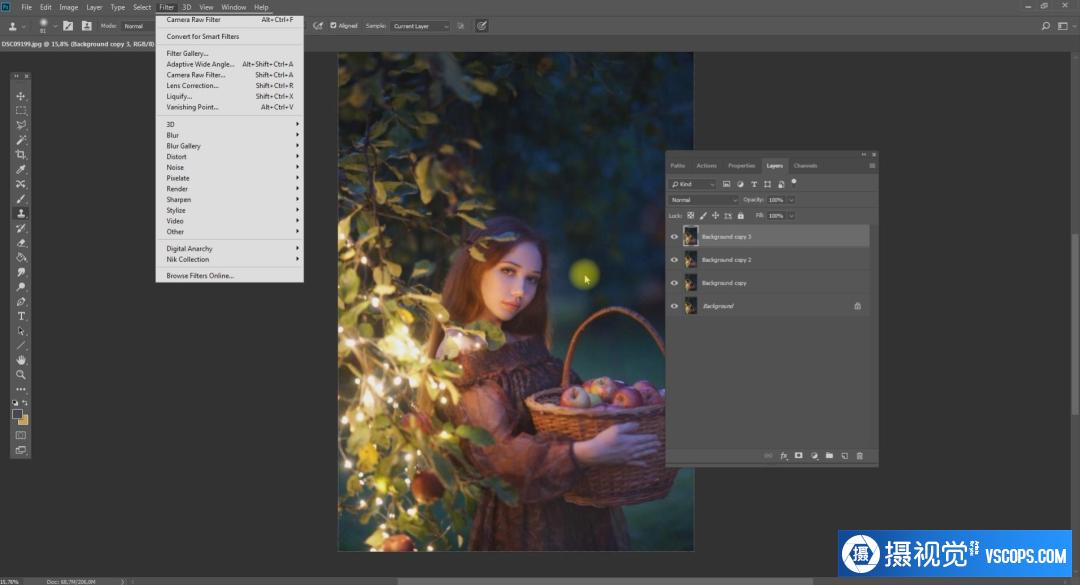This screenshot has width=1080, height=585.
Task: Expand the Sharpen submenu
Action: click(231, 199)
